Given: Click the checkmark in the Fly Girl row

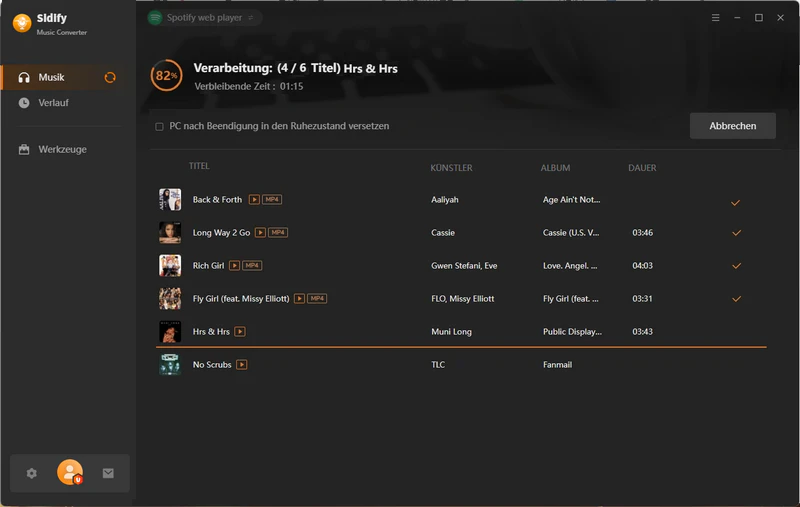Looking at the screenshot, I should tap(736, 299).
